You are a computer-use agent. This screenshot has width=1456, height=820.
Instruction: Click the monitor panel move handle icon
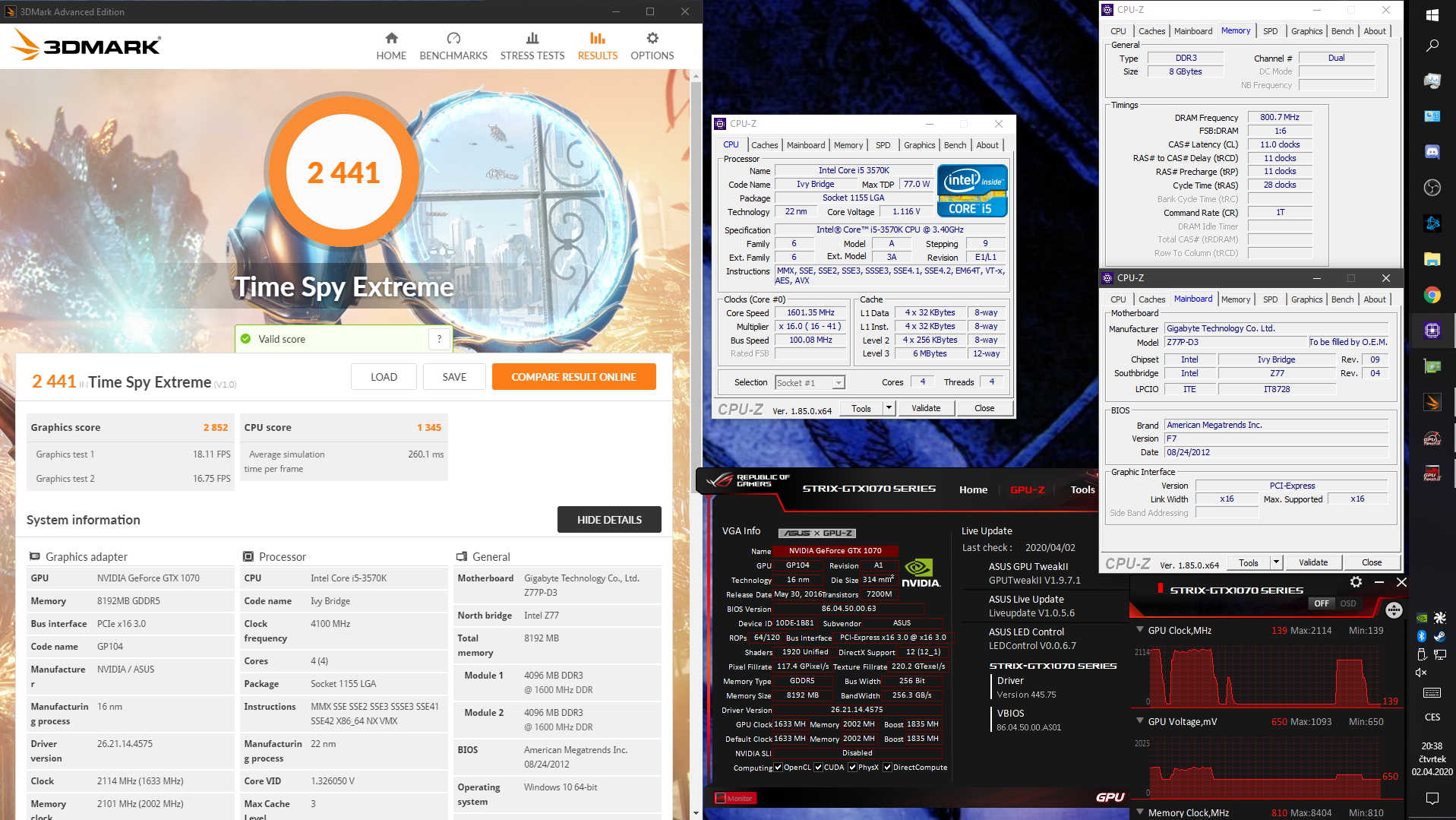tap(1394, 609)
